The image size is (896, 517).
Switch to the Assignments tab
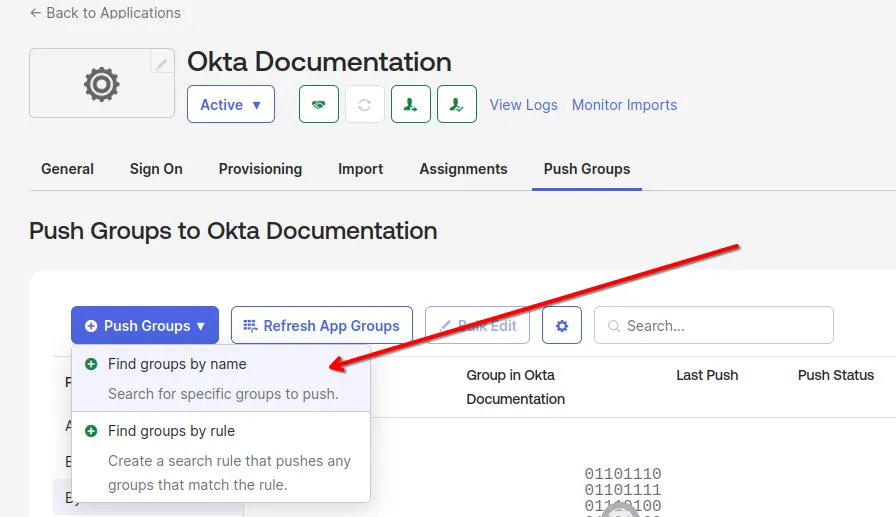tap(463, 169)
